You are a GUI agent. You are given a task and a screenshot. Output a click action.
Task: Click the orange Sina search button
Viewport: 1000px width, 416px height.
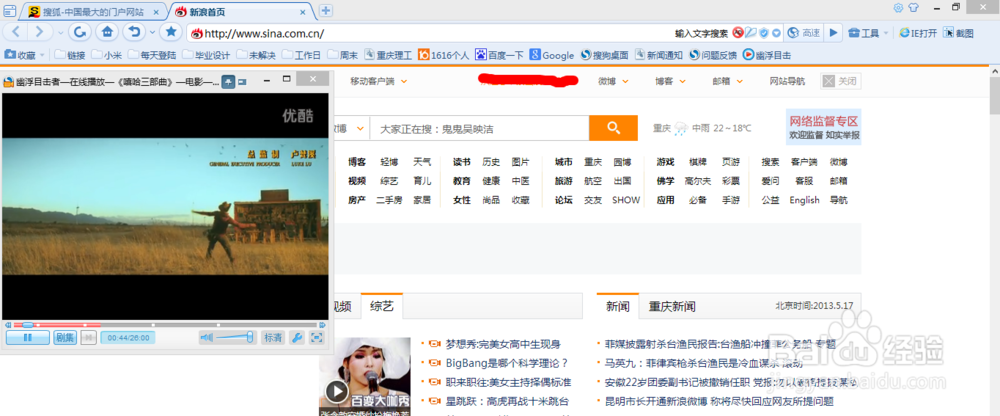pyautogui.click(x=613, y=128)
